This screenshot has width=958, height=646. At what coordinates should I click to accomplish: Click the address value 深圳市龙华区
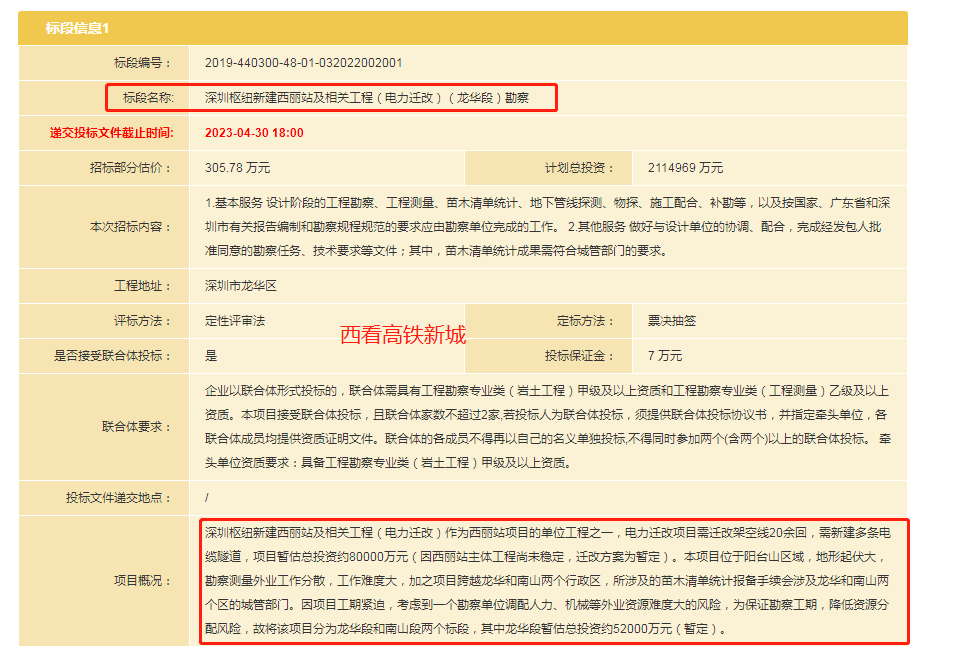pos(240,286)
